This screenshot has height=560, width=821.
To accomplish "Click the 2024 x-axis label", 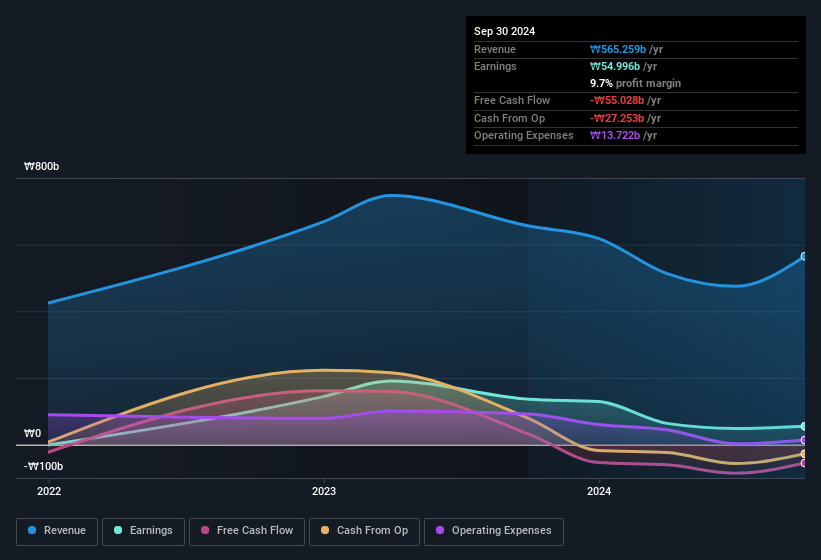I will pos(599,491).
